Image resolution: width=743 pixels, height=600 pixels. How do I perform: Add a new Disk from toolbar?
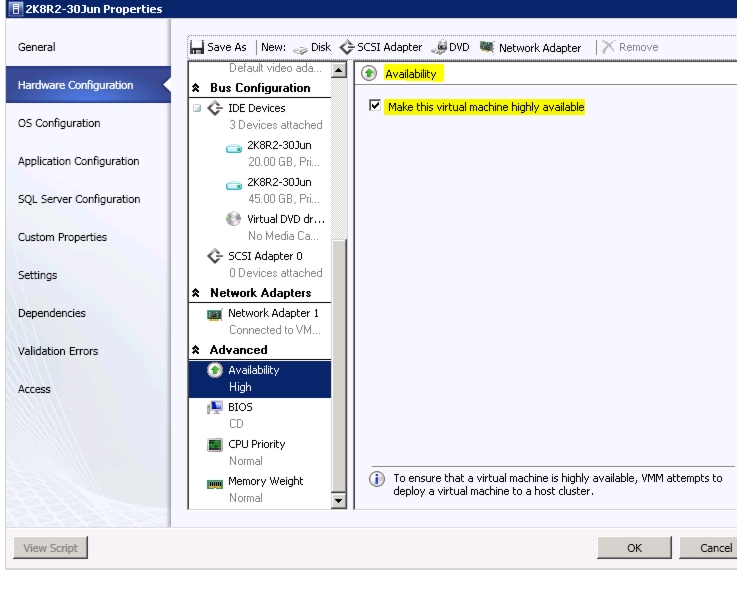click(x=312, y=47)
